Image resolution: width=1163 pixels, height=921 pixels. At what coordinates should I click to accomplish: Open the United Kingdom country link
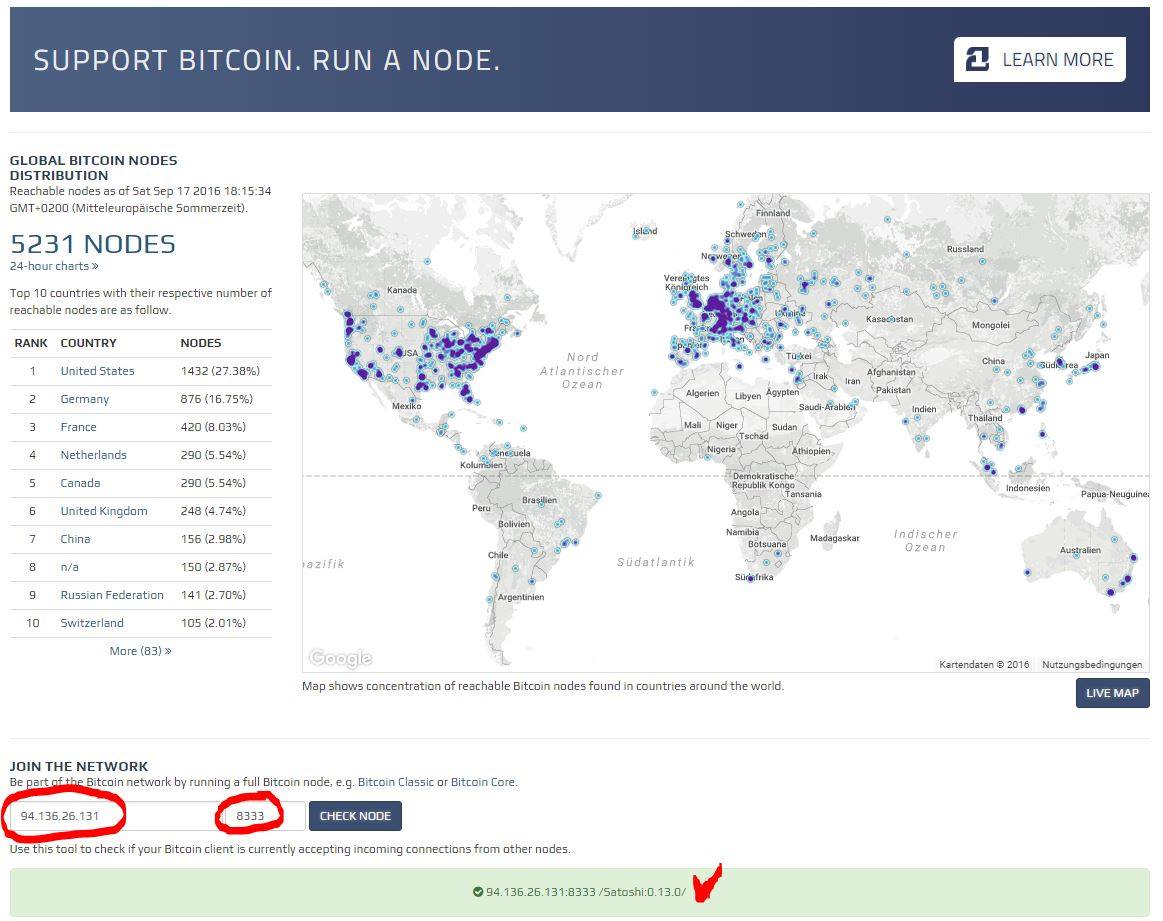pyautogui.click(x=104, y=511)
